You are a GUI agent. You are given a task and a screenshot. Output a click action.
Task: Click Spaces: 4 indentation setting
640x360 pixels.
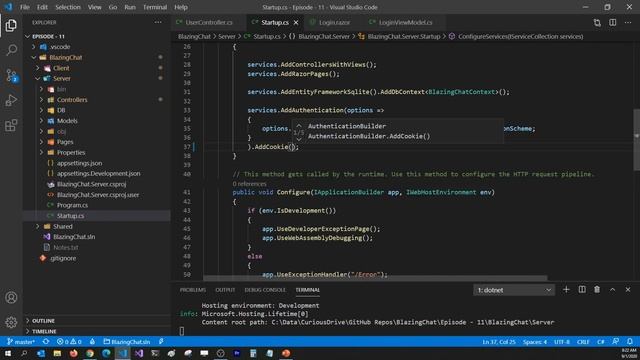(535, 342)
